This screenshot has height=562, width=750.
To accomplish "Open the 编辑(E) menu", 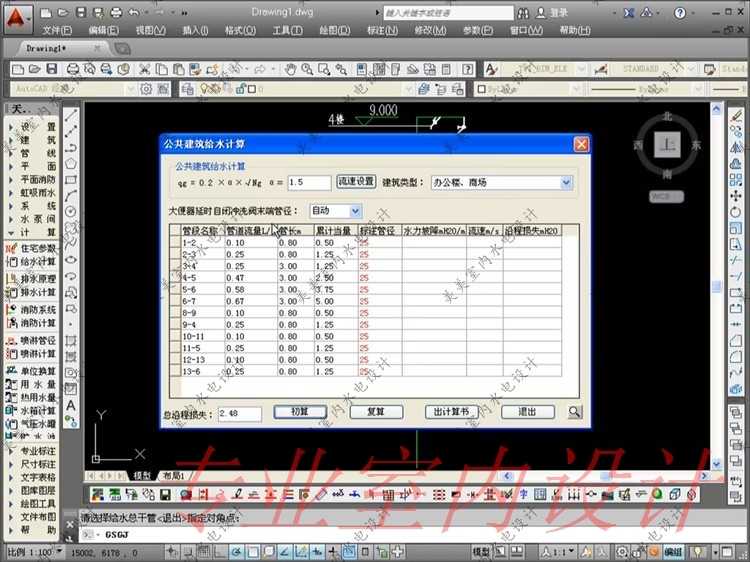I will pyautogui.click(x=103, y=31).
